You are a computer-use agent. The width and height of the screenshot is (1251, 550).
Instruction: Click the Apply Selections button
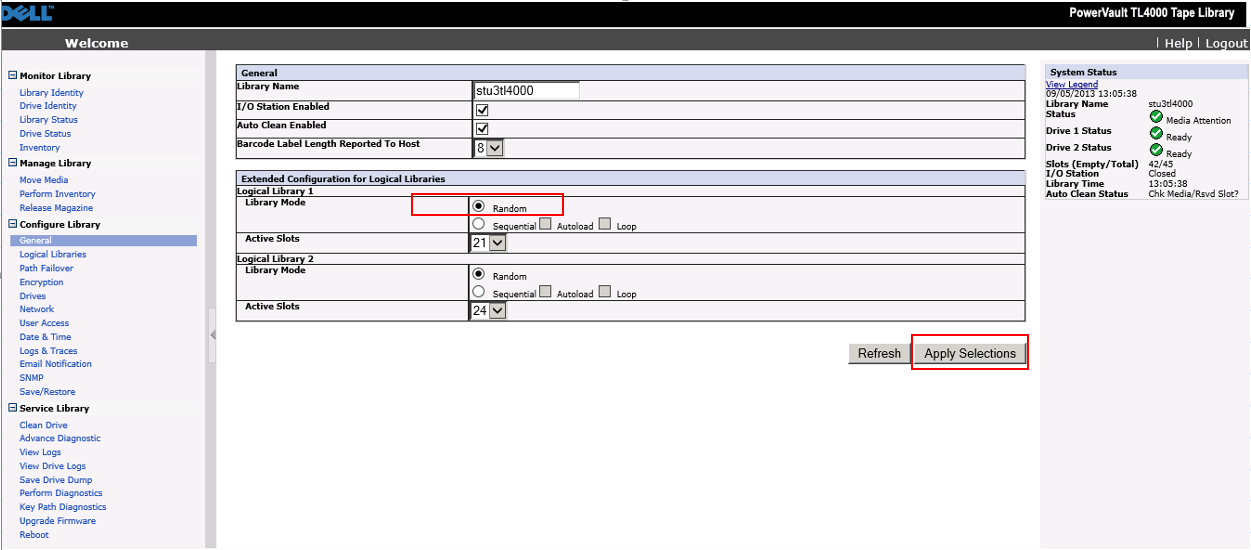[969, 353]
